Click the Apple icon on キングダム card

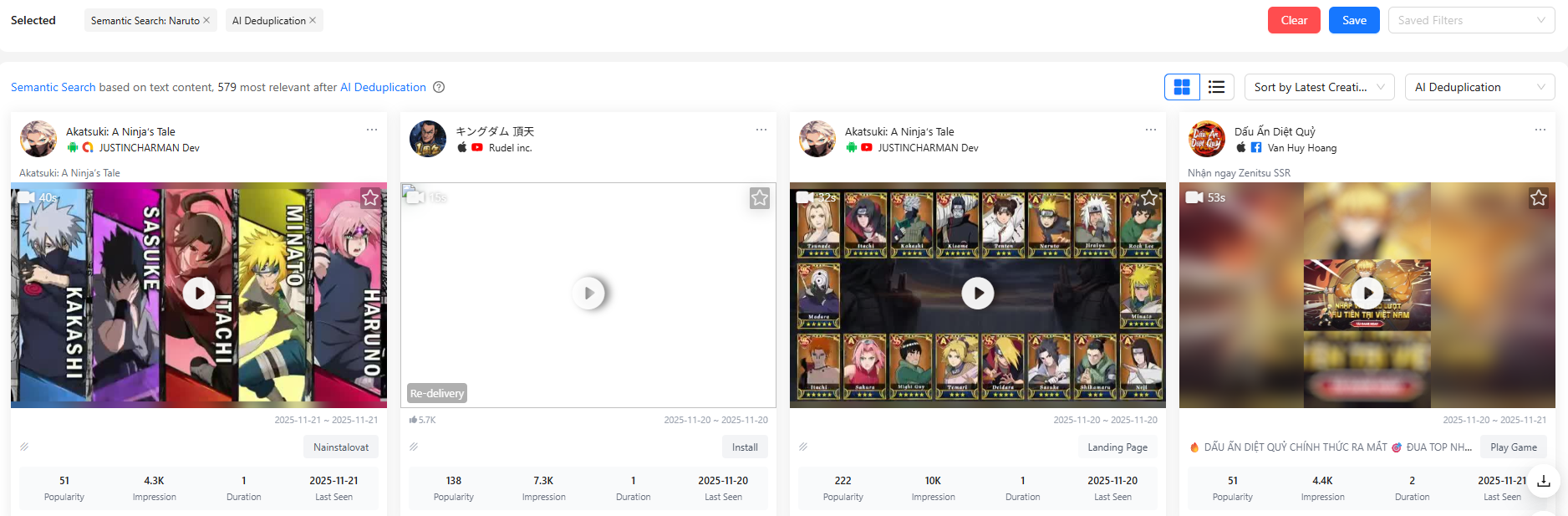coord(462,147)
